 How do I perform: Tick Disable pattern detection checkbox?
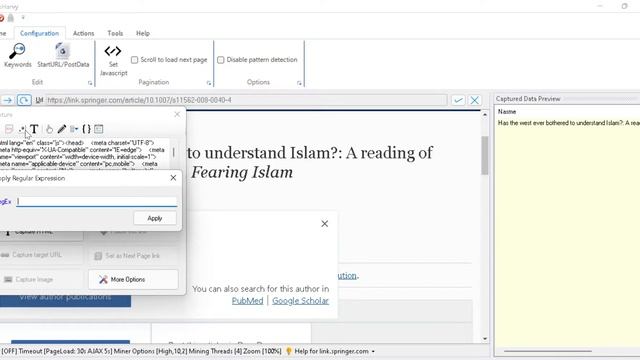click(220, 60)
